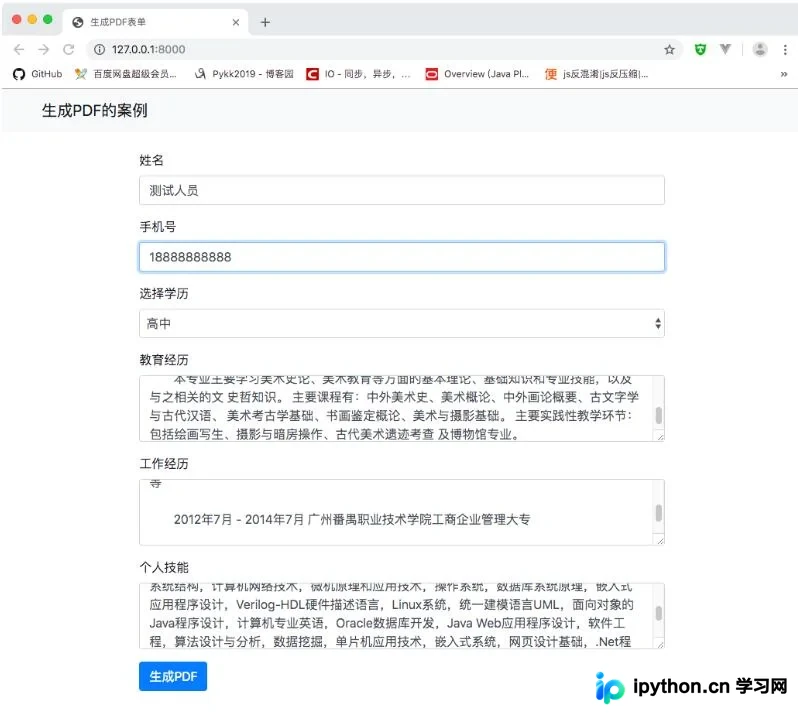The width and height of the screenshot is (798, 716).
Task: Open the gray V extension icon
Action: pyautogui.click(x=725, y=49)
